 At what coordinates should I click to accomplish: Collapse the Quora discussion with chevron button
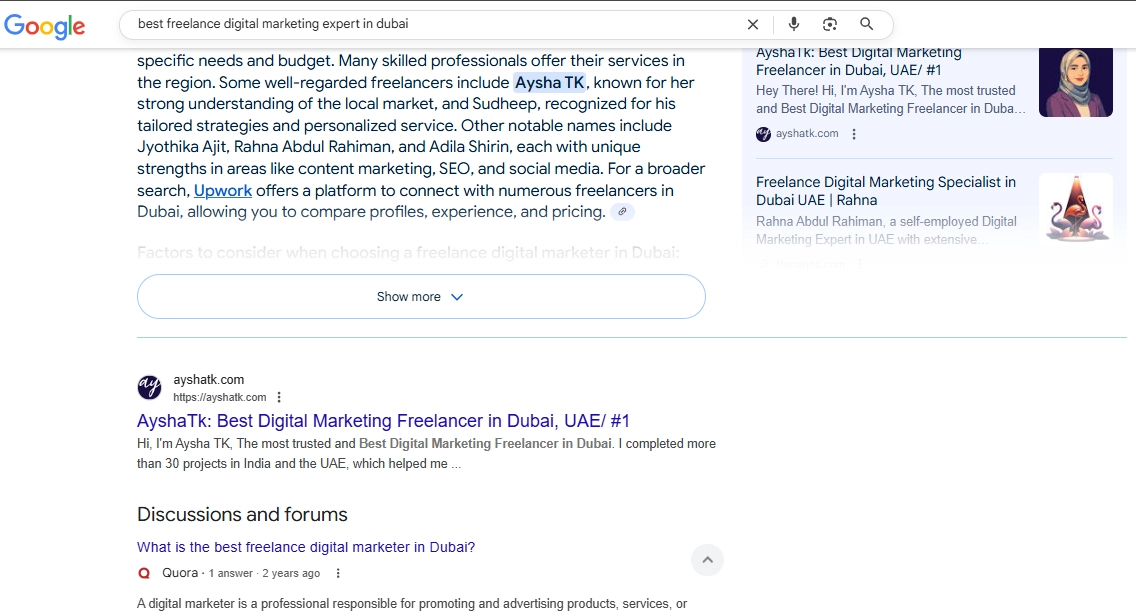(707, 560)
